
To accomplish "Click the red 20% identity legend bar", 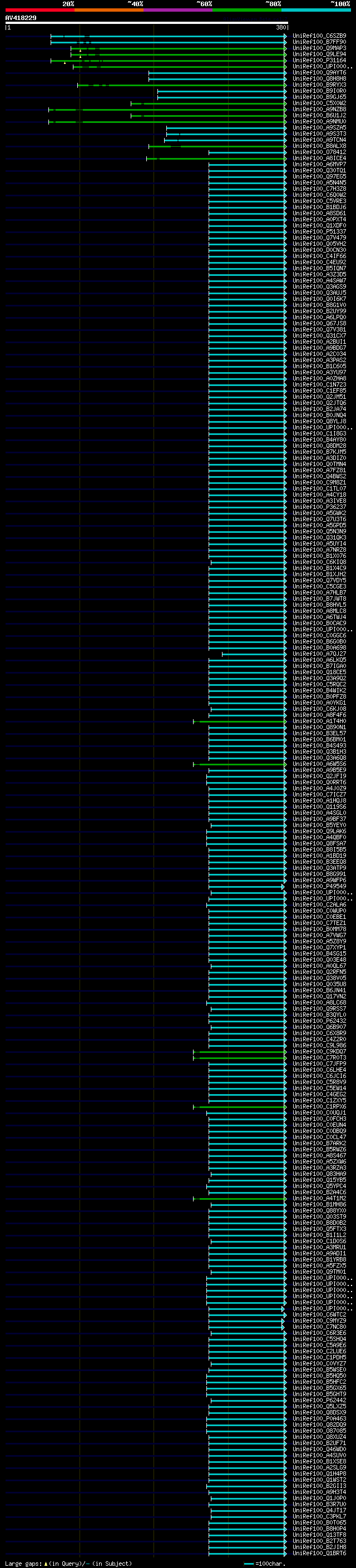I will [39, 10].
